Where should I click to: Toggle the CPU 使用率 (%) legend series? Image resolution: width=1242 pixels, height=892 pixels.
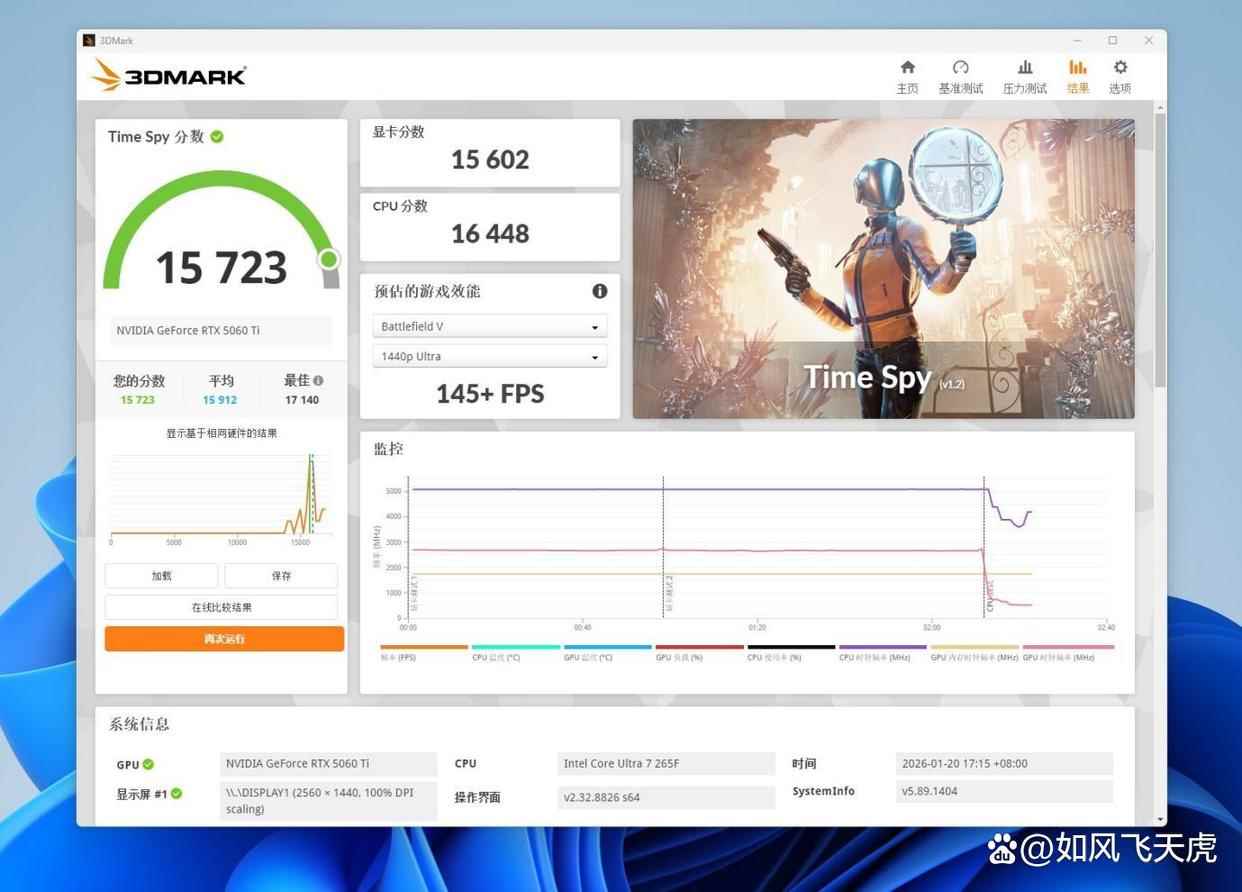coord(791,652)
